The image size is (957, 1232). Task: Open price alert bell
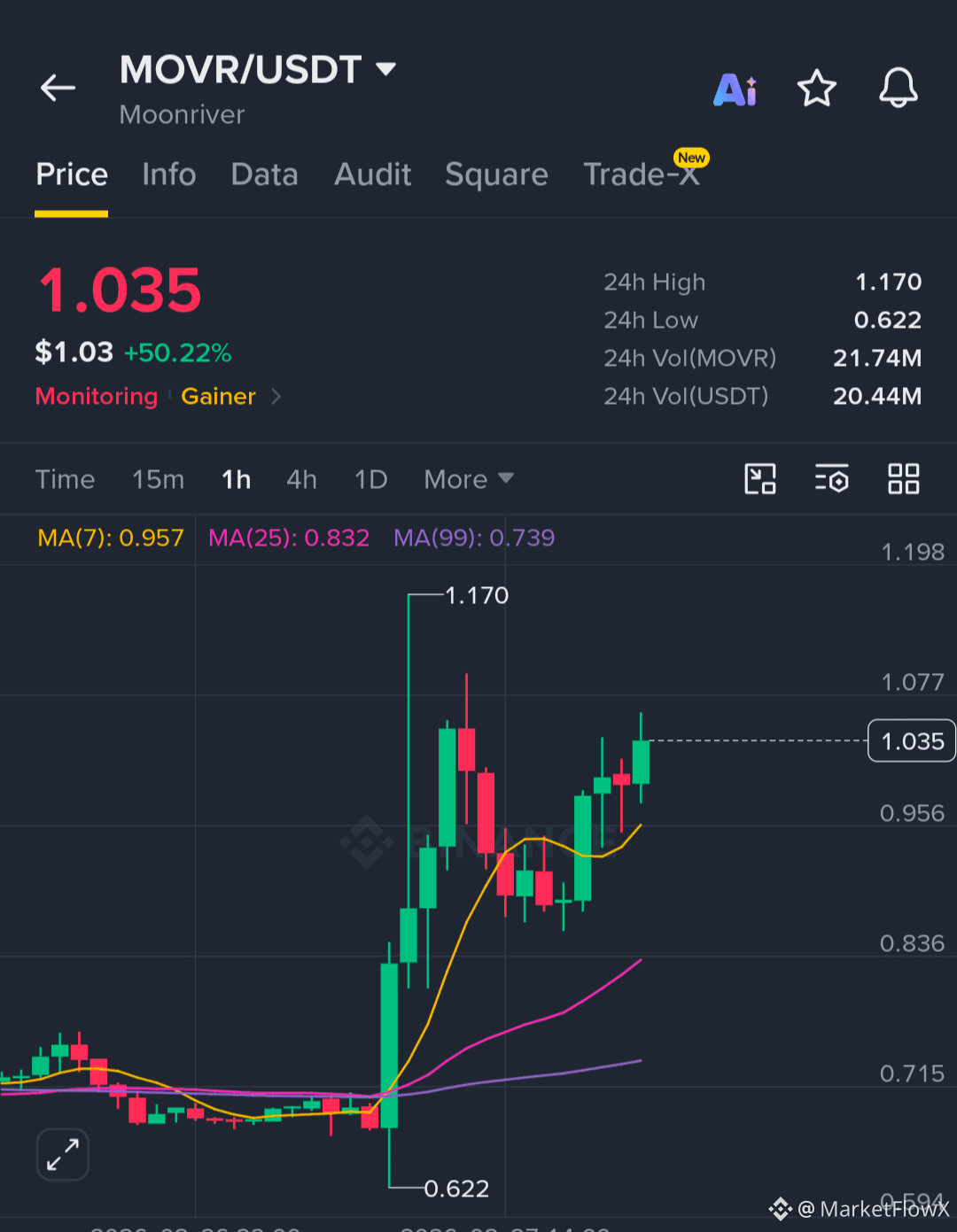(x=898, y=88)
